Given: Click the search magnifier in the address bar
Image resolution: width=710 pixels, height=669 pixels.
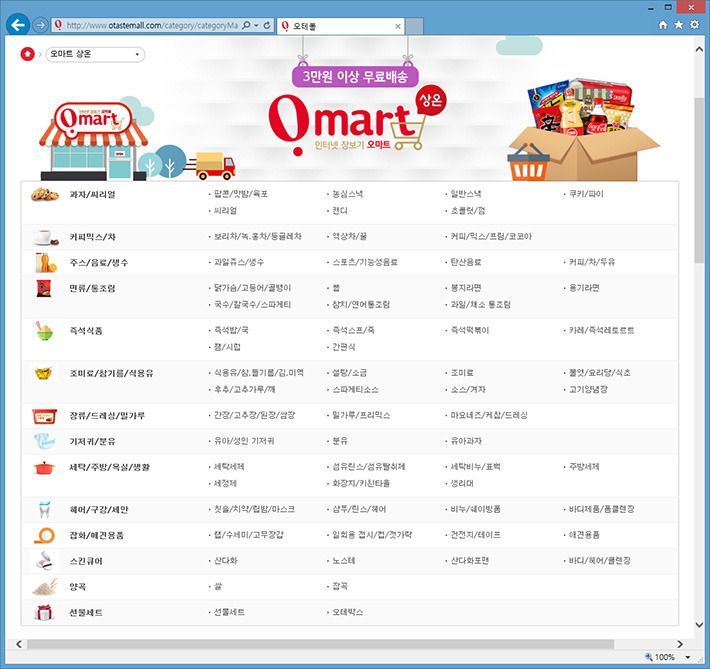Looking at the screenshot, I should tap(246, 25).
